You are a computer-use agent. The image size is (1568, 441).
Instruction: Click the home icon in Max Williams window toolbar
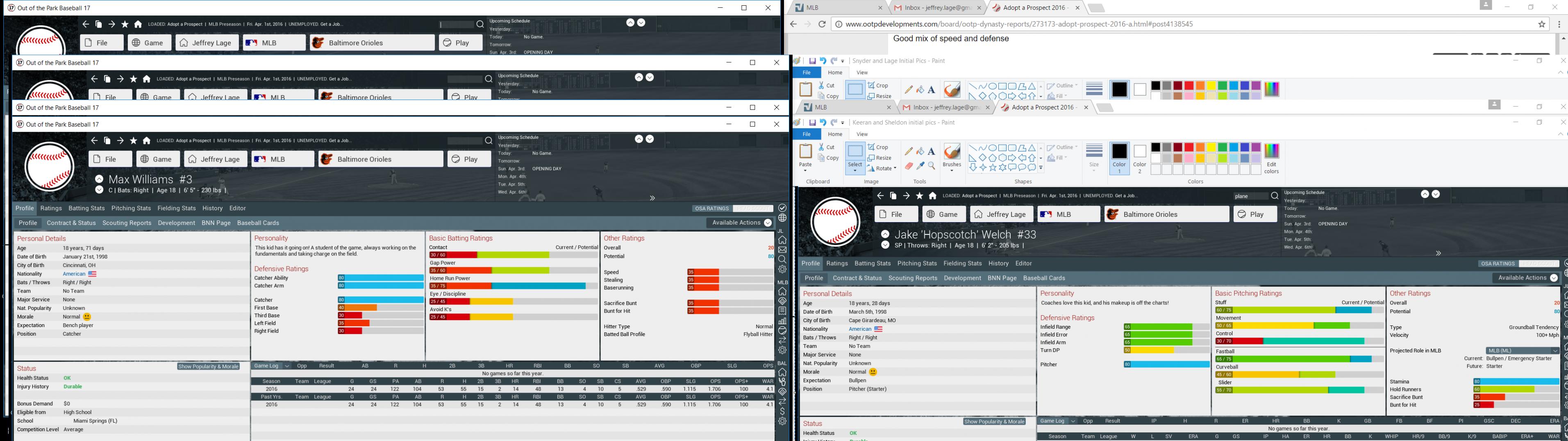tap(147, 141)
